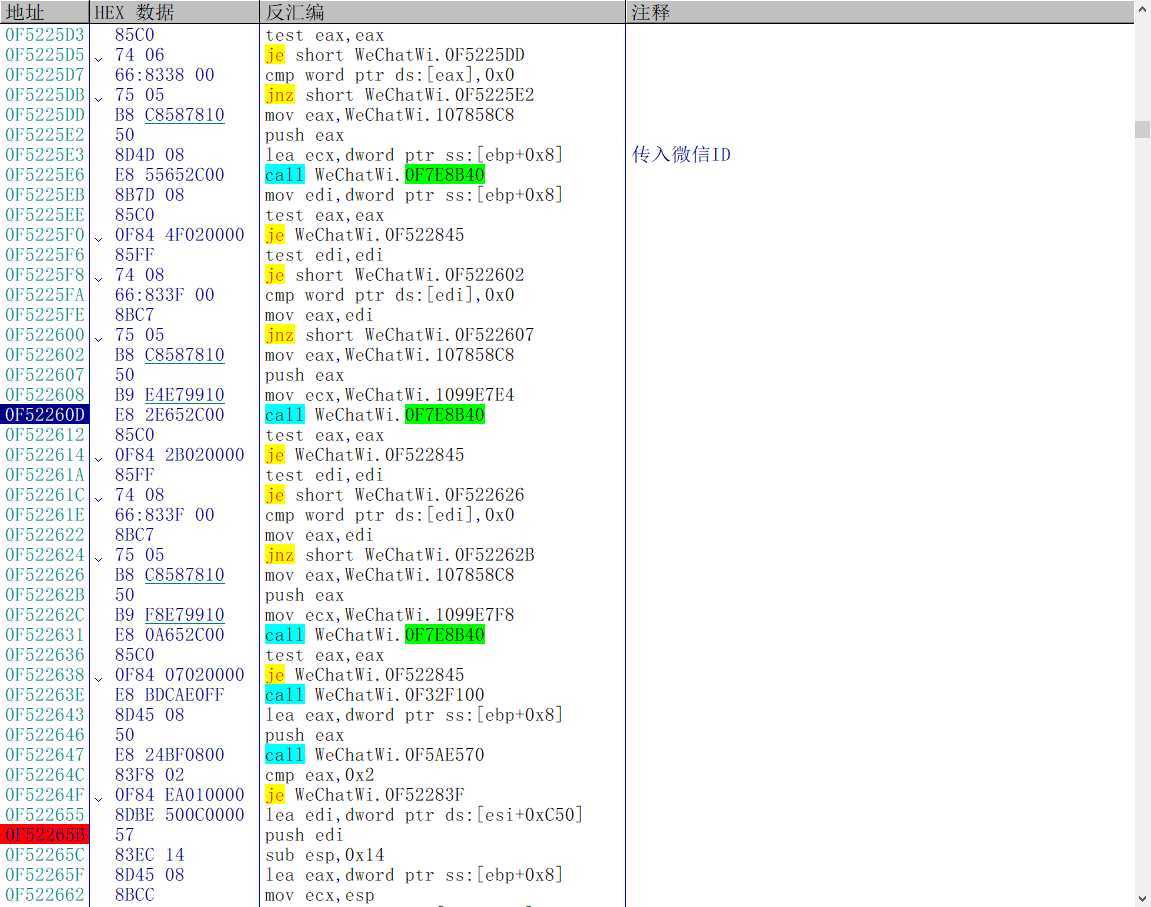Click green call target at row 0F522631

point(445,635)
